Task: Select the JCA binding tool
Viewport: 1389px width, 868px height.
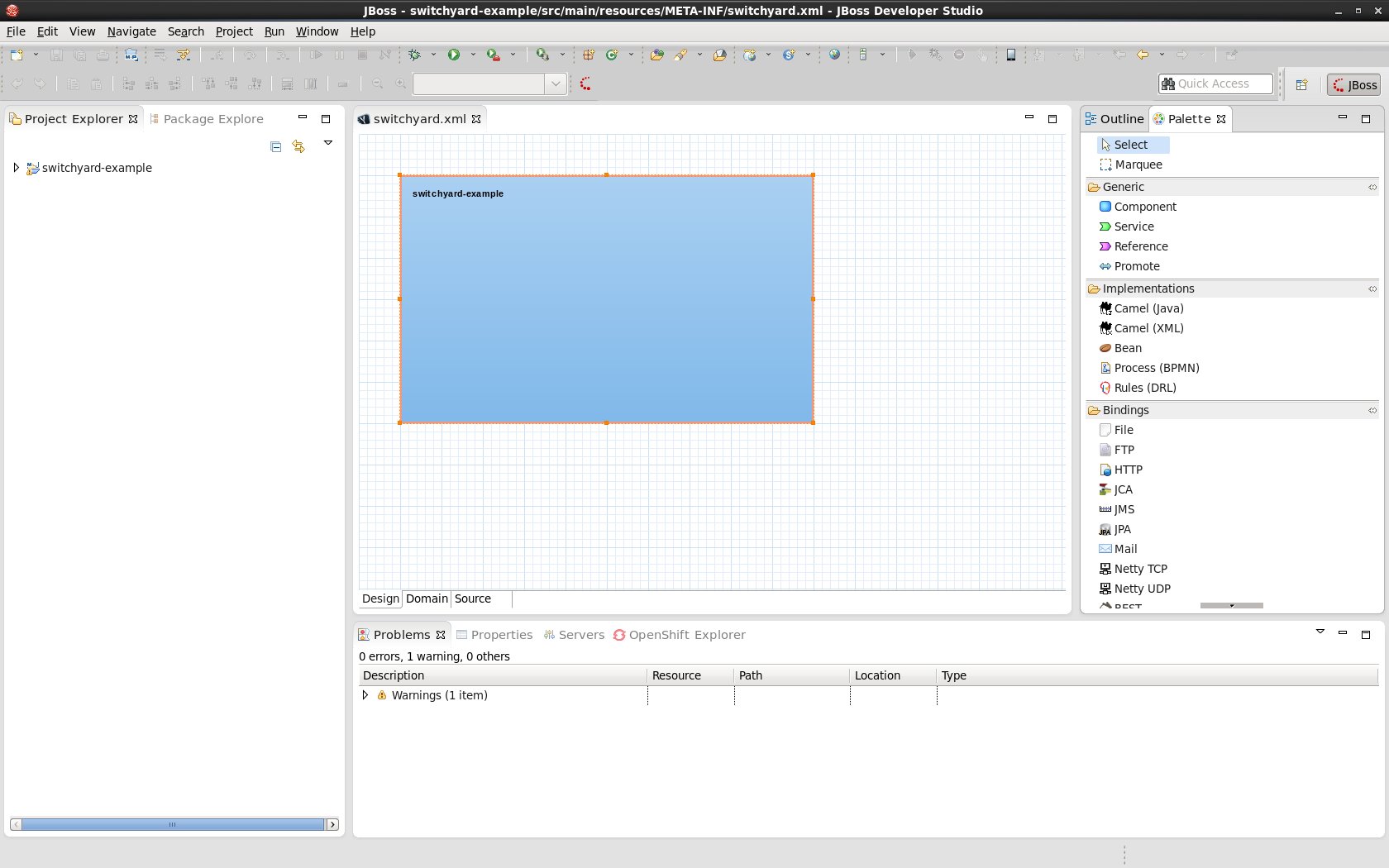Action: click(x=1115, y=489)
